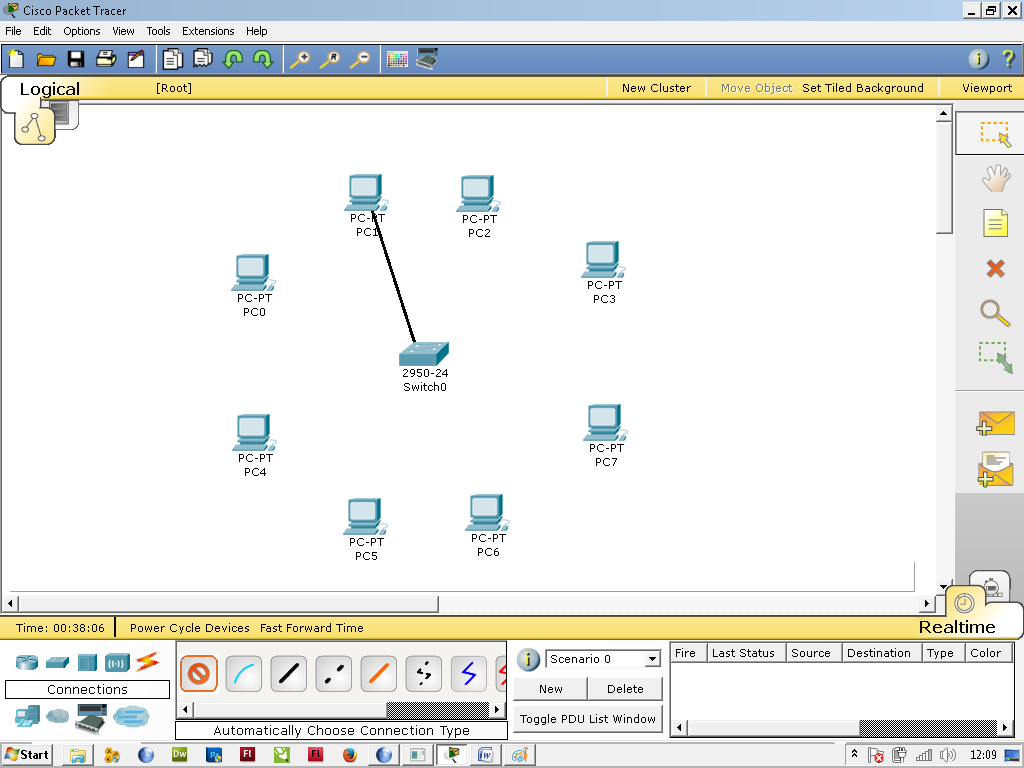The height and width of the screenshot is (768, 1024).
Task: Select the Add Complex PDU tool
Action: tap(995, 469)
